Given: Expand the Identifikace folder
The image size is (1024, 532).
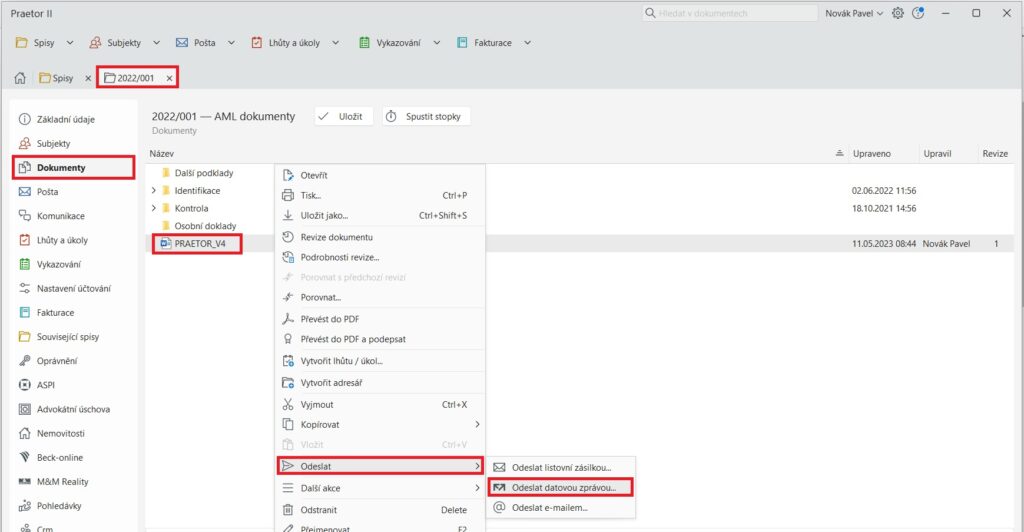Looking at the screenshot, I should (154, 190).
